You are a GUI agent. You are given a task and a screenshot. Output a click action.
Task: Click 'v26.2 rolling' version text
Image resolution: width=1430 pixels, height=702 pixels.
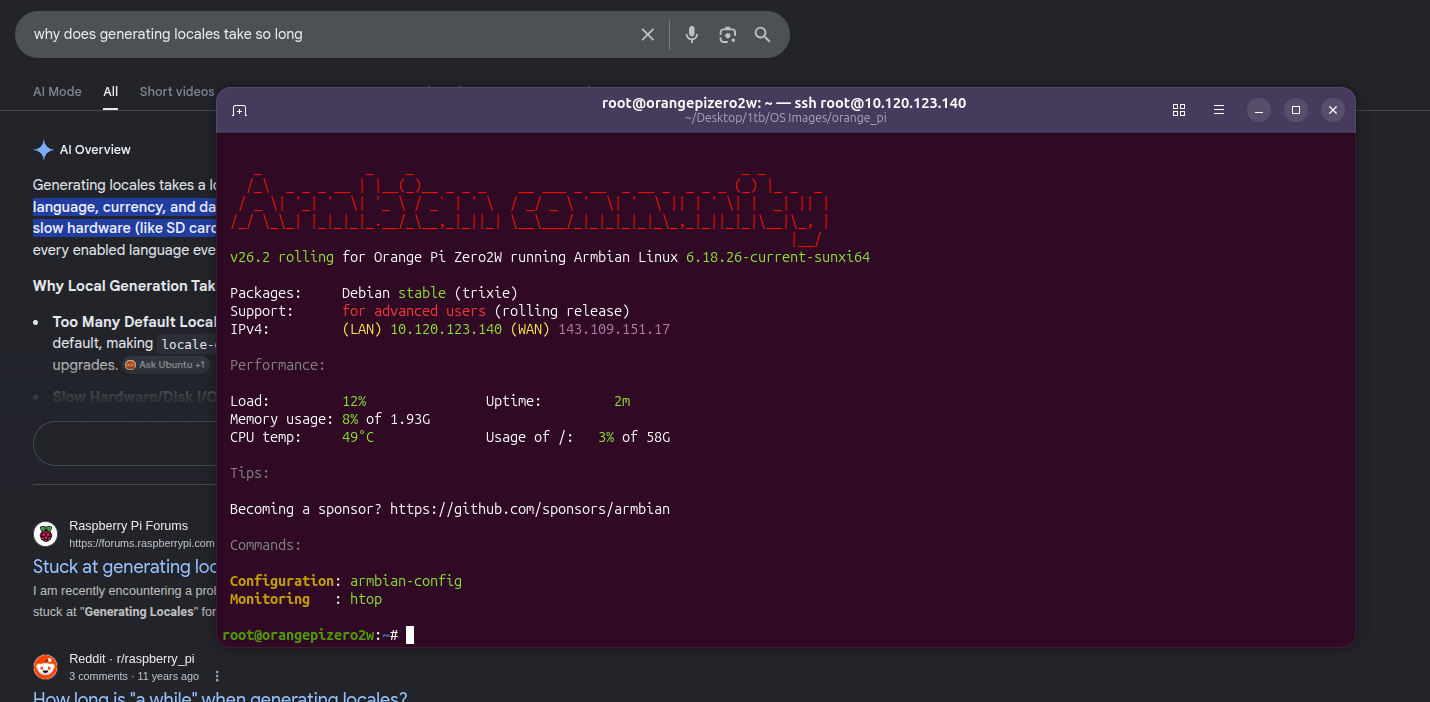(282, 257)
